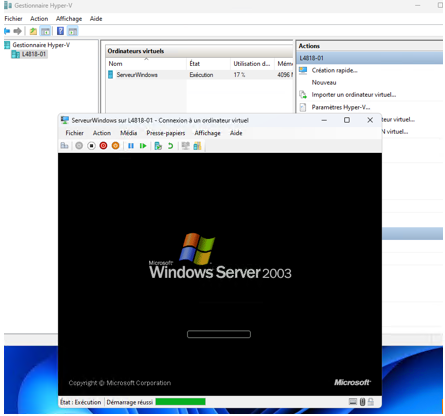Viewport: 445px width, 416px height.
Task: Sort by the Mém... column header
Action: [x=285, y=63]
